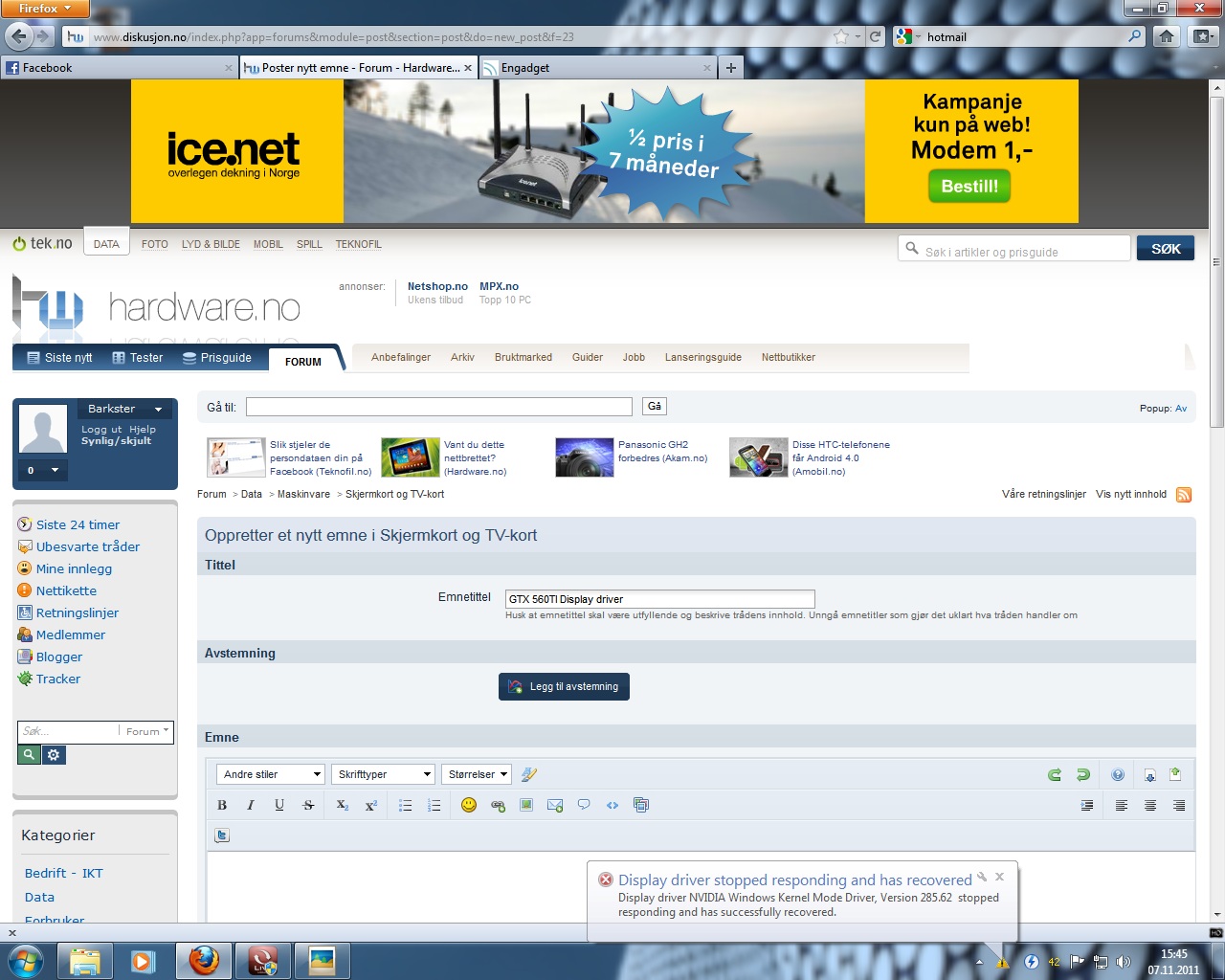Open the smiley emoticon picker
Viewport: 1225px width, 980px height.
[x=469, y=805]
